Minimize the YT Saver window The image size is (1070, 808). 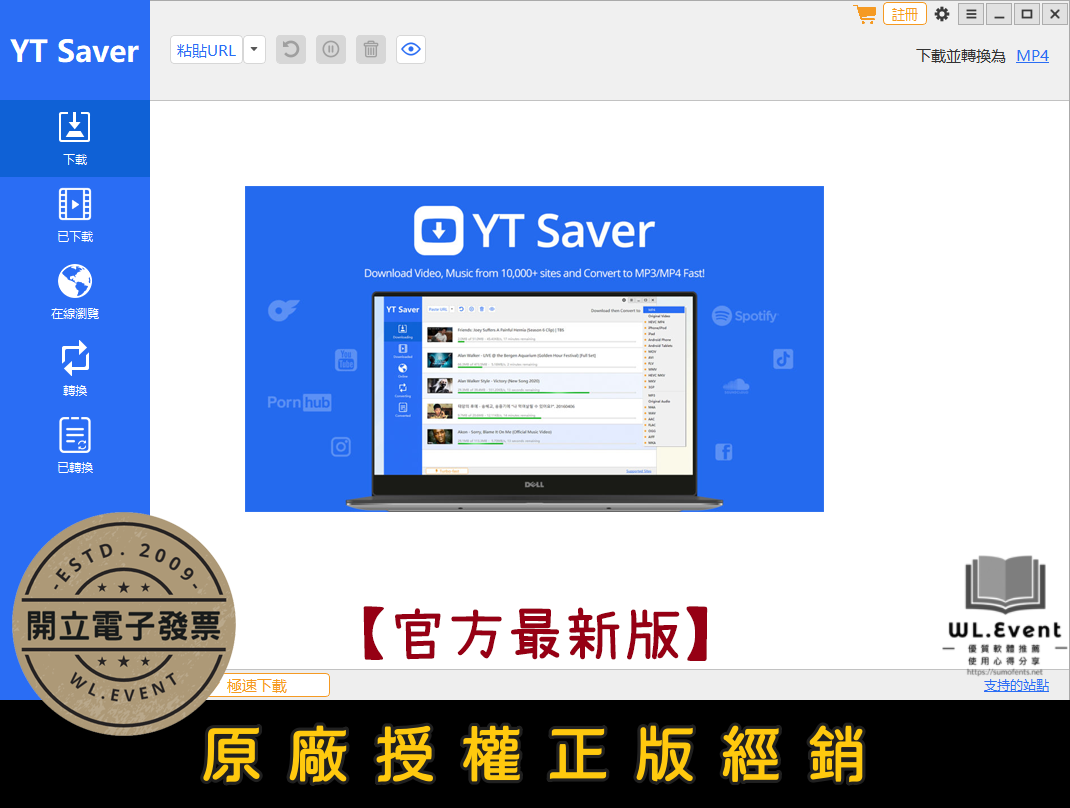pyautogui.click(x=999, y=14)
